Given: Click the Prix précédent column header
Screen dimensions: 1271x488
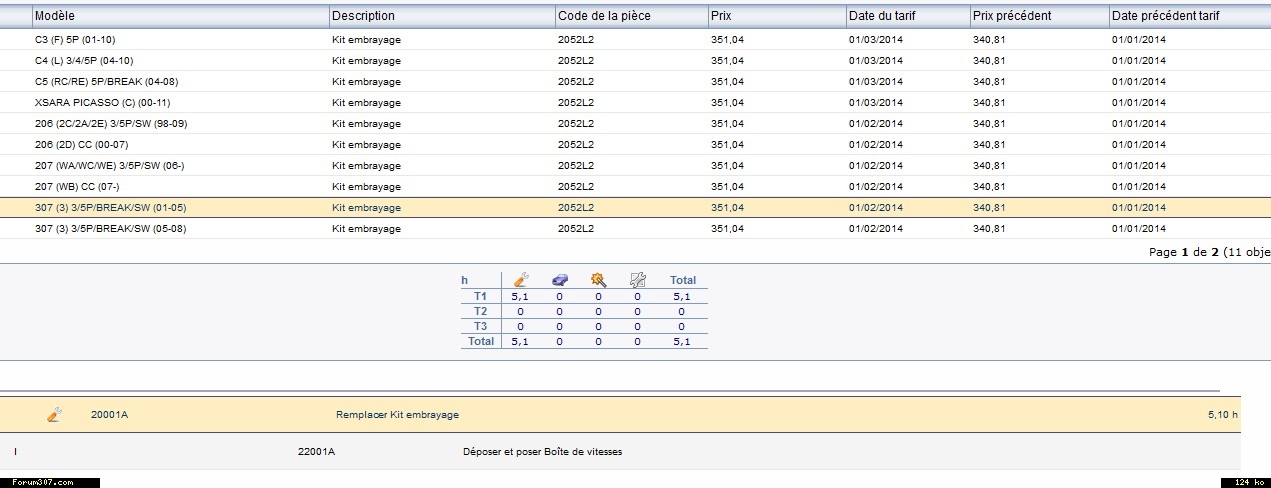Looking at the screenshot, I should 1011,16.
